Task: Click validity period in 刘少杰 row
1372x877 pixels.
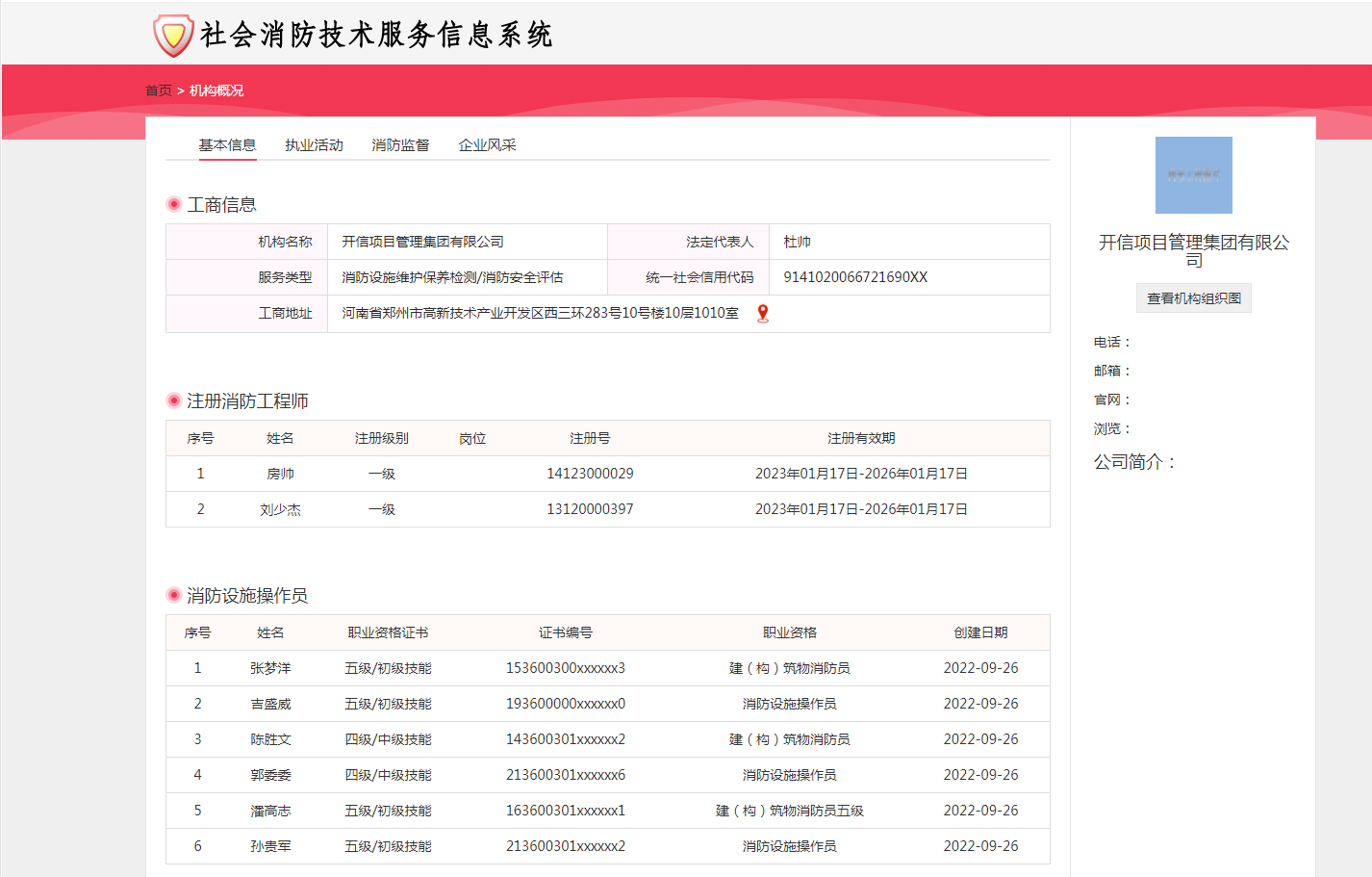Action: pos(861,509)
